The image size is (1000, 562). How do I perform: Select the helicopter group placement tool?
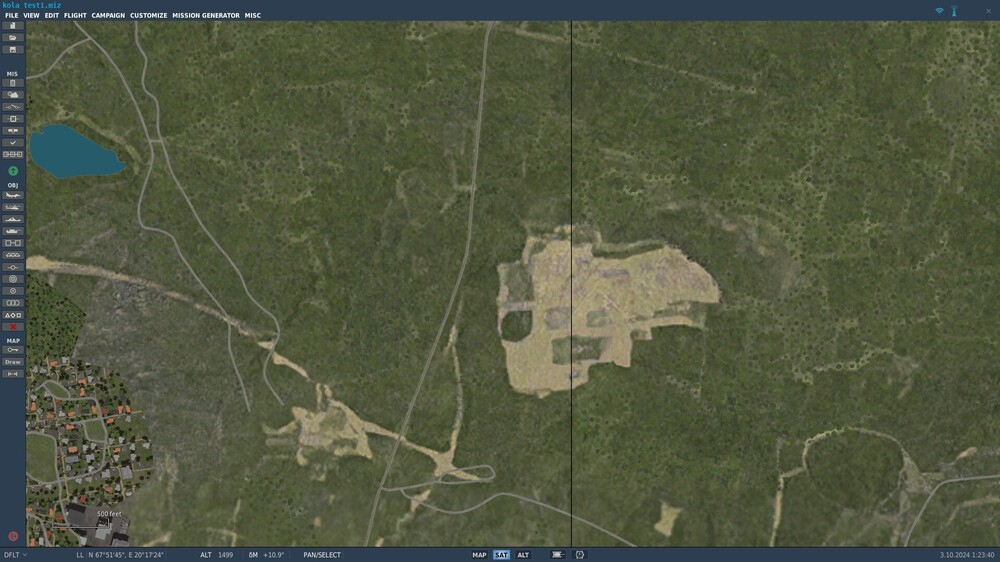coord(13,207)
